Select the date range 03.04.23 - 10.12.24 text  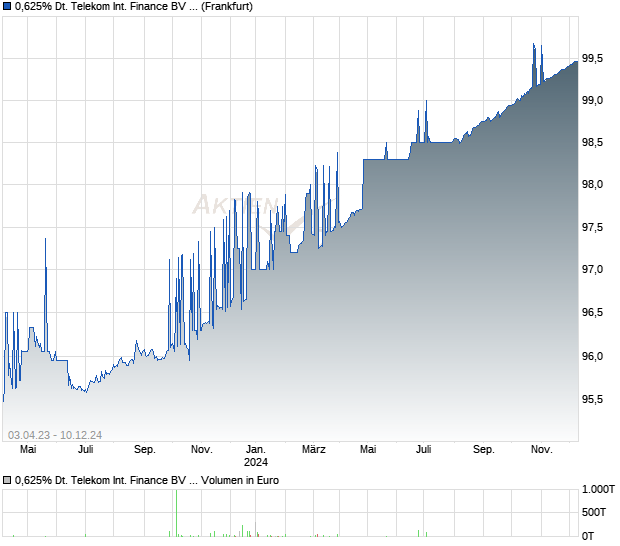click(56, 434)
